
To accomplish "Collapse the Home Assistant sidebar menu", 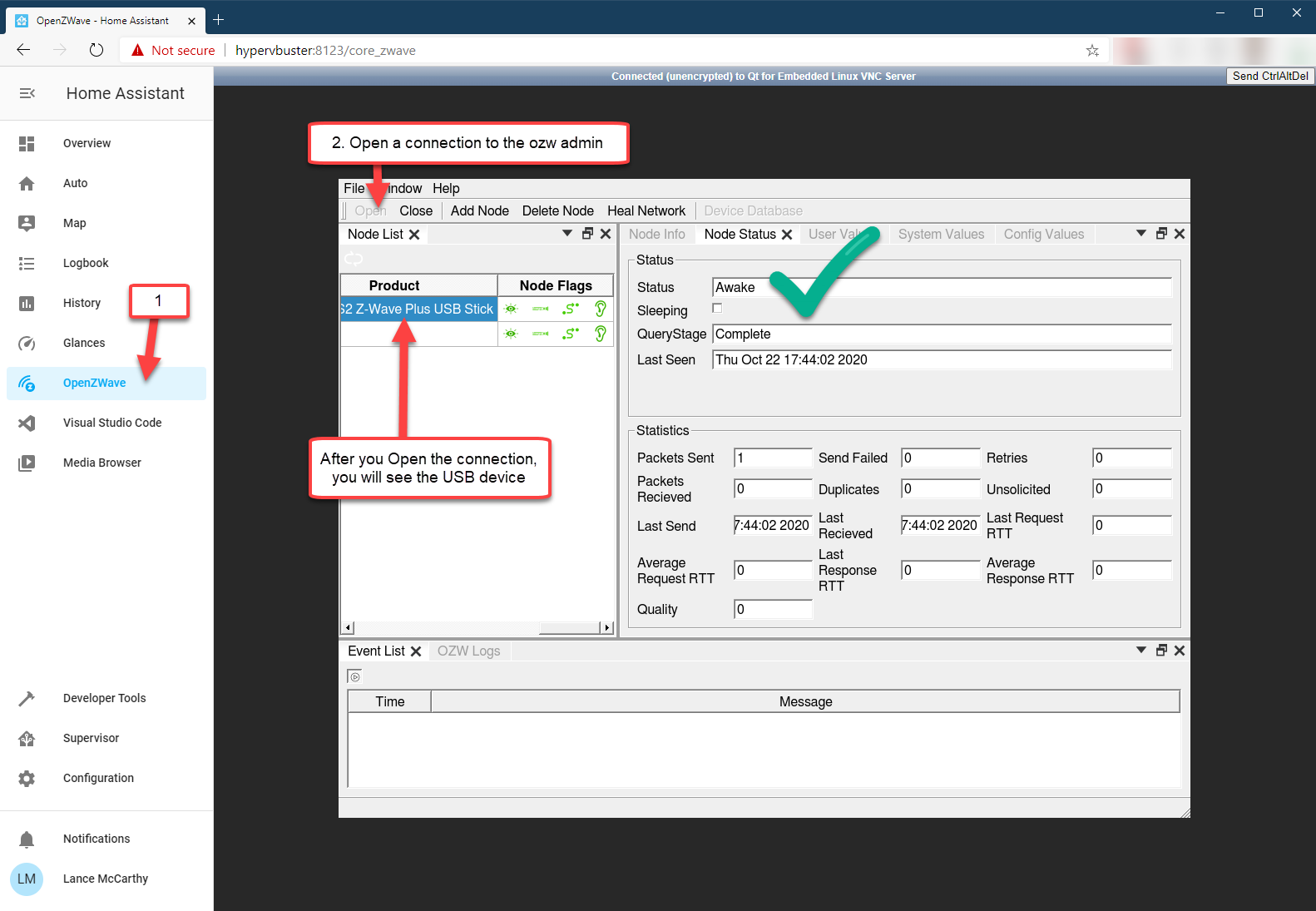I will tap(27, 93).
